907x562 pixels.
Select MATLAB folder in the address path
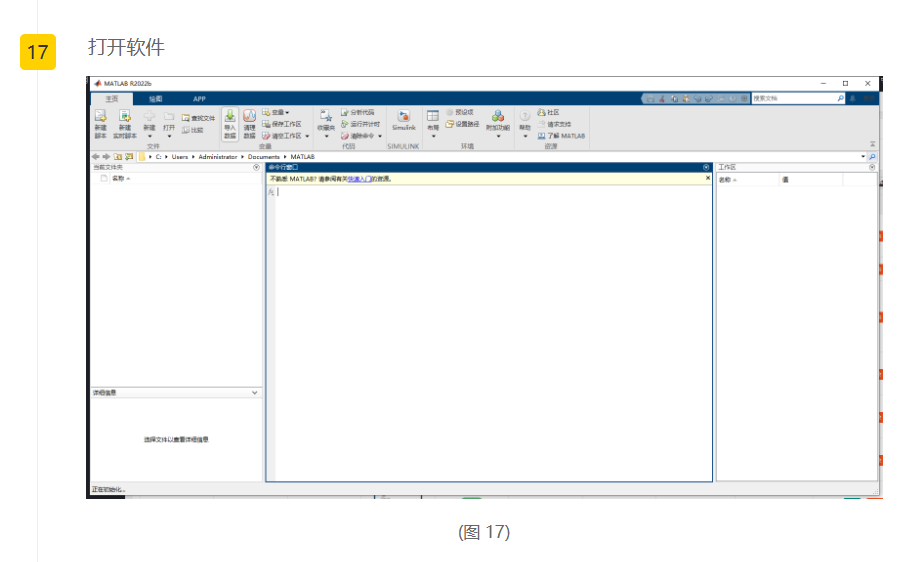[x=303, y=157]
